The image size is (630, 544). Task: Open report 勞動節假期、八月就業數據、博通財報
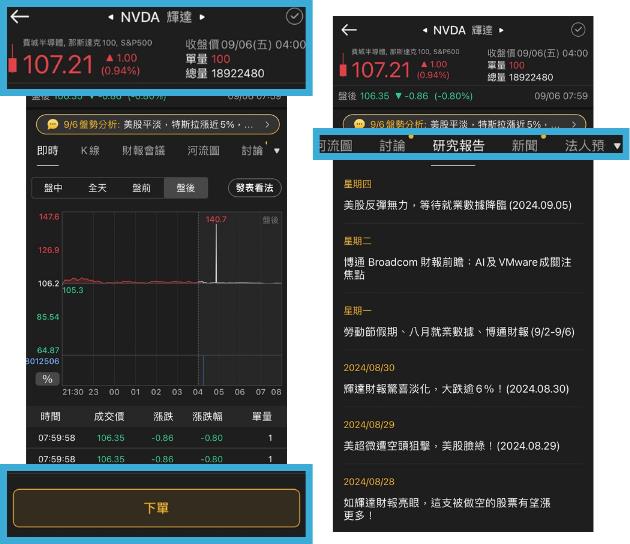tap(459, 332)
